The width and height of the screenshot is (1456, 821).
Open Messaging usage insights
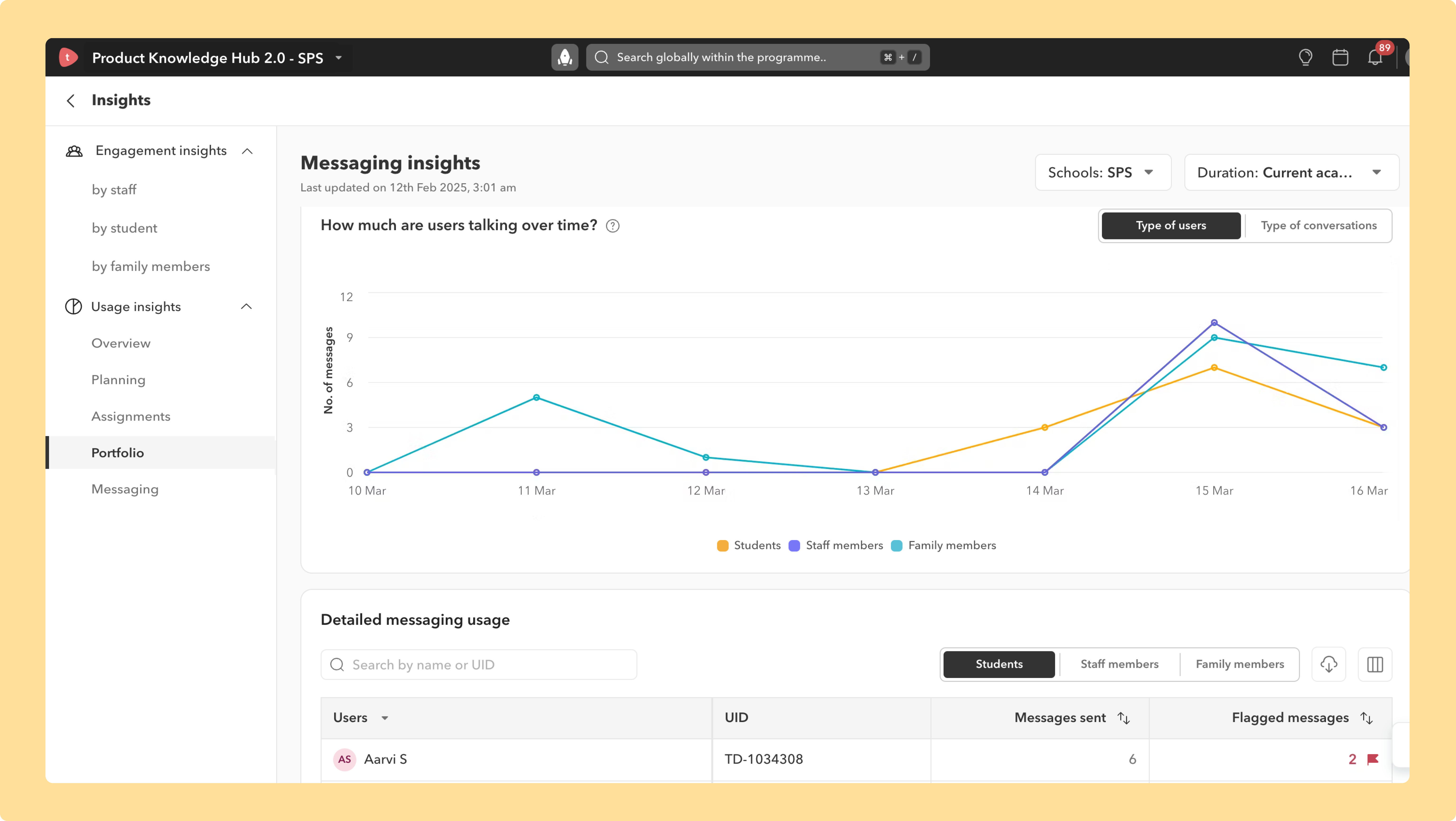point(125,489)
